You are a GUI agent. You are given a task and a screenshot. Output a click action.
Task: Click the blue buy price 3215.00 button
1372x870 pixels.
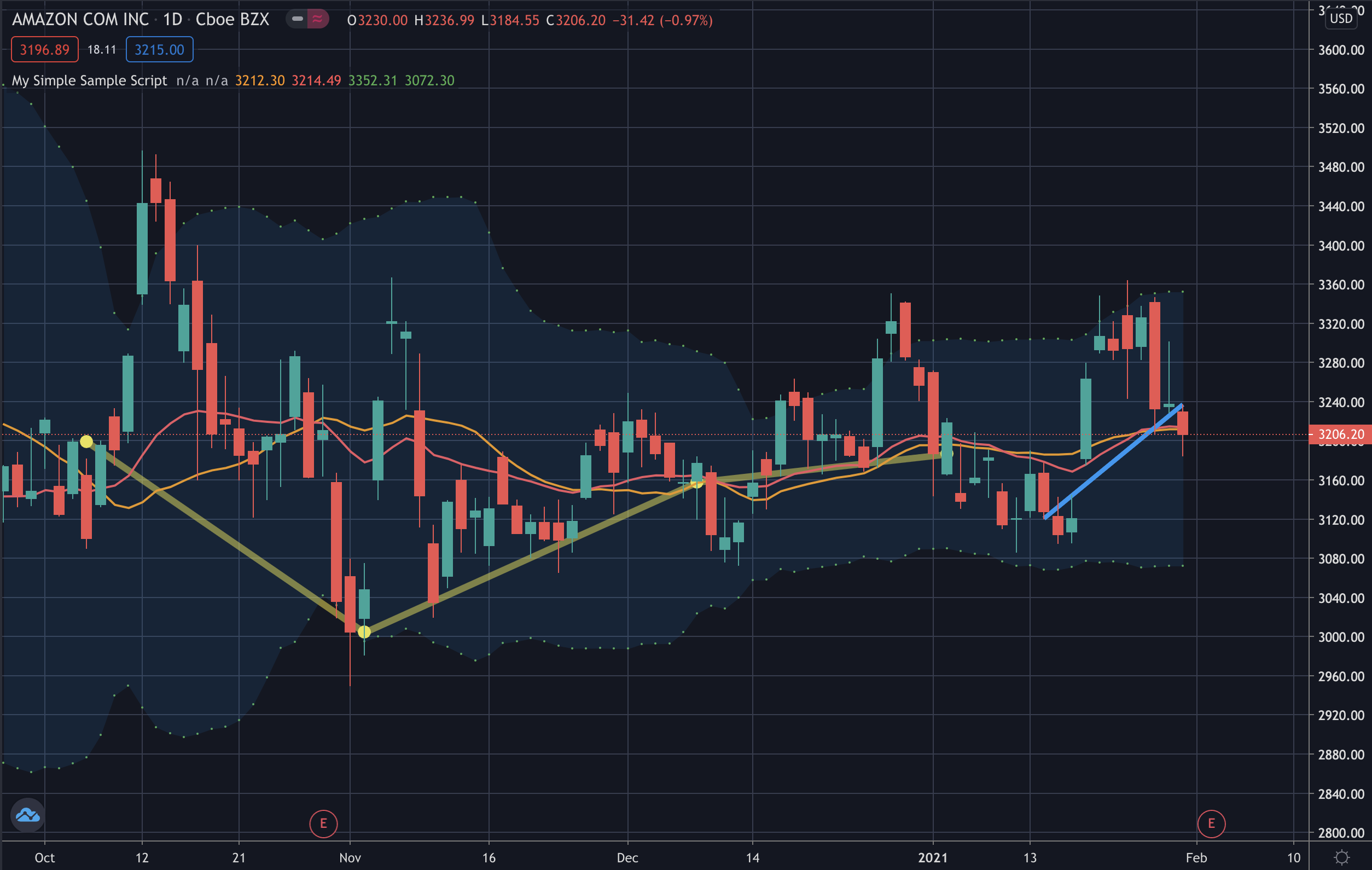click(x=159, y=50)
